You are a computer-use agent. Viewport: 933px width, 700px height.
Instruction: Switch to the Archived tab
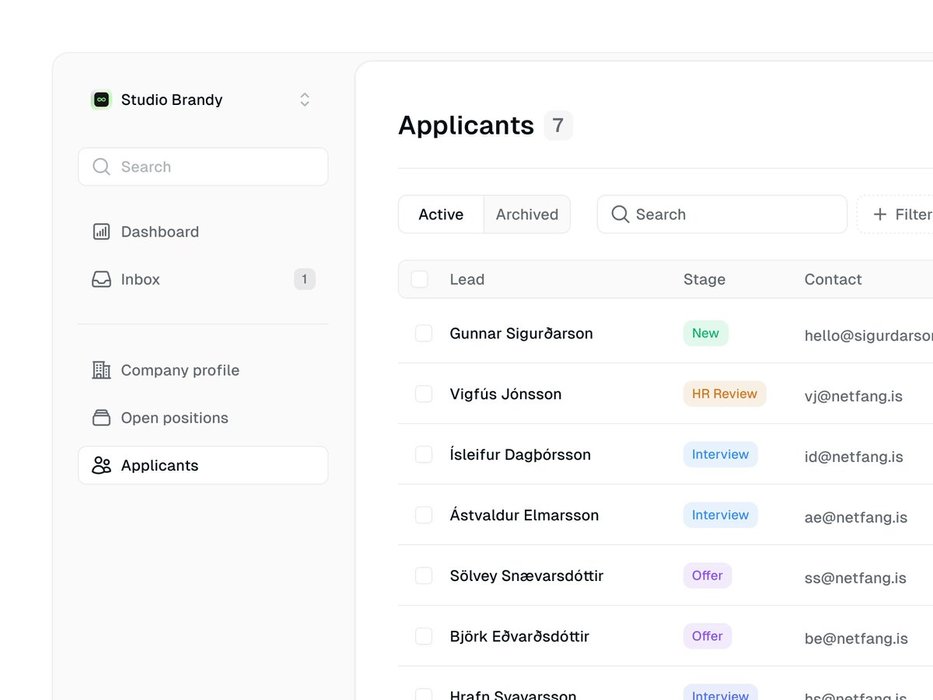tap(527, 215)
